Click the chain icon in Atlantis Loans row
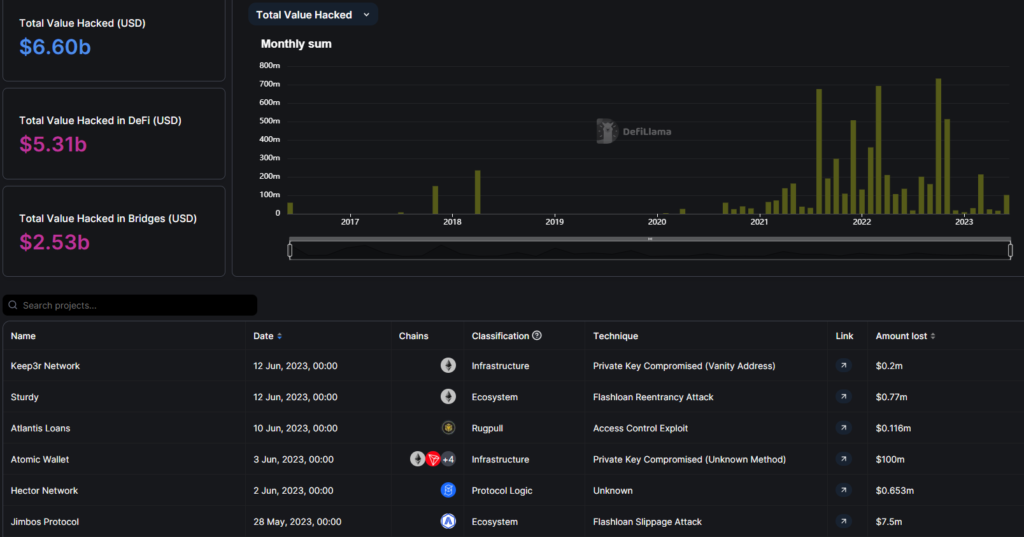Viewport: 1024px width, 537px height. [x=448, y=428]
